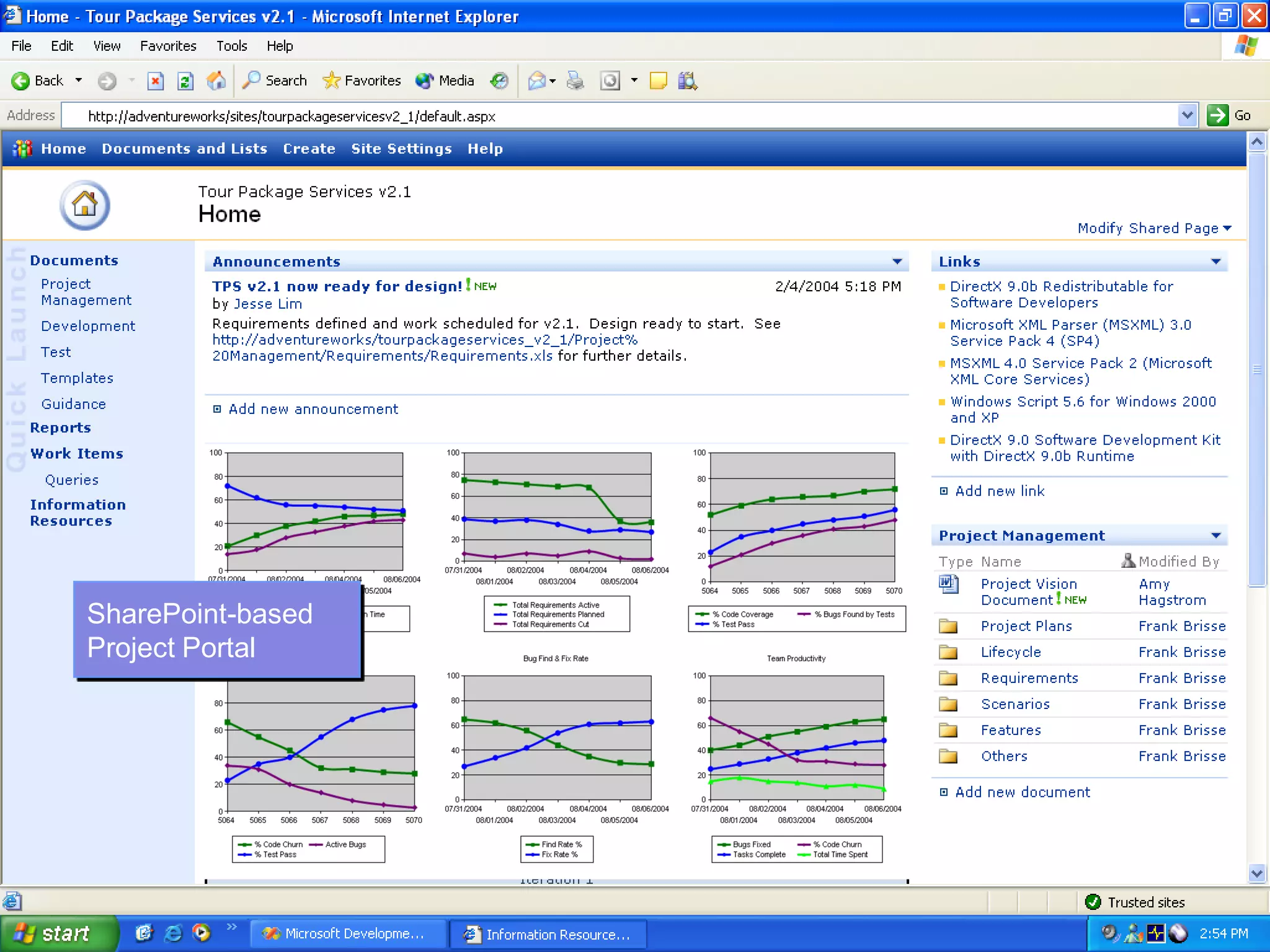The image size is (1270, 952).
Task: Open the address bar history dropdown
Action: (x=1187, y=115)
